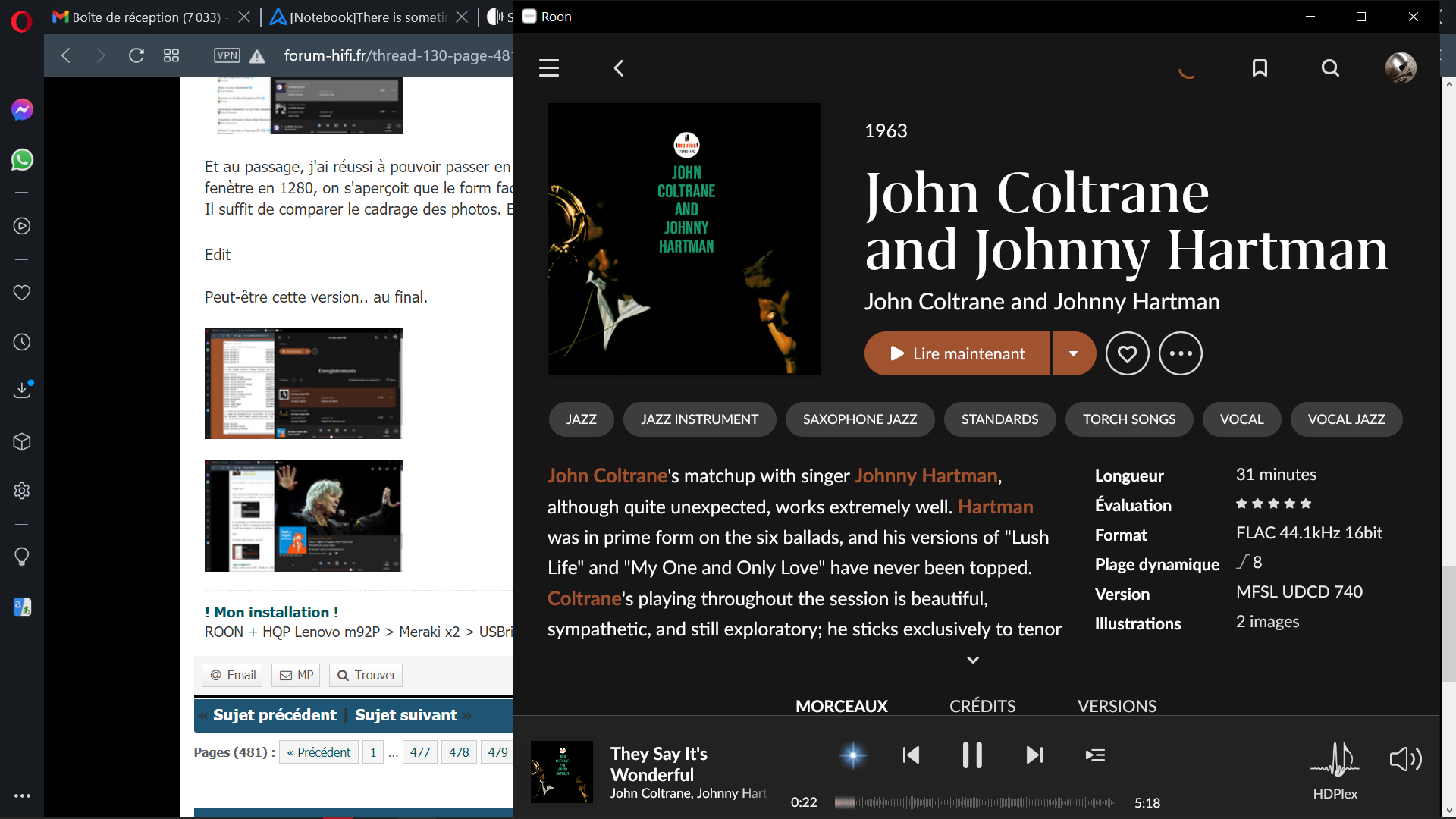The width and height of the screenshot is (1456, 819).
Task: Expand the album review text
Action: tap(973, 660)
